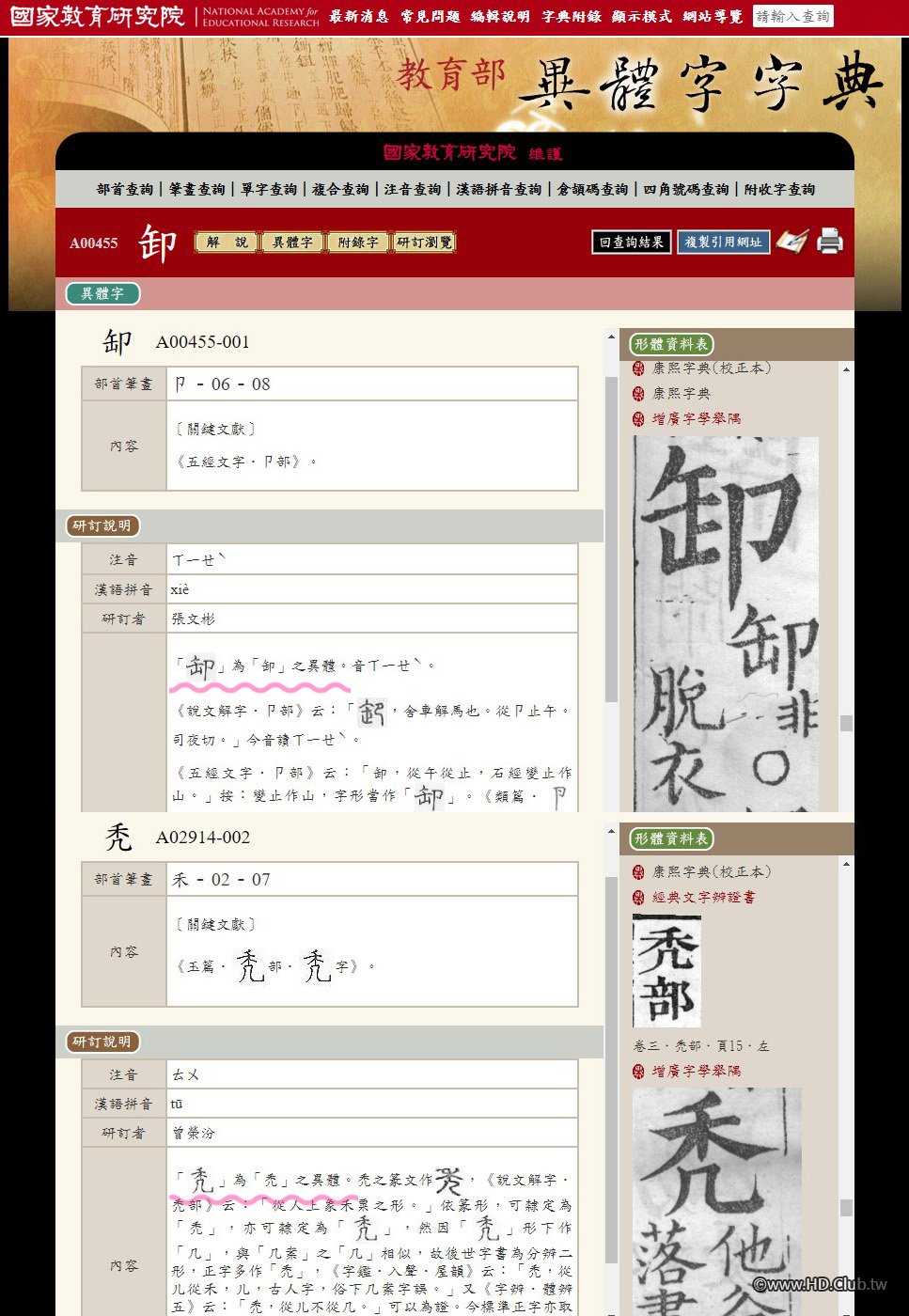Click the 複製引用網址 button
909x1316 pixels.
tap(723, 242)
